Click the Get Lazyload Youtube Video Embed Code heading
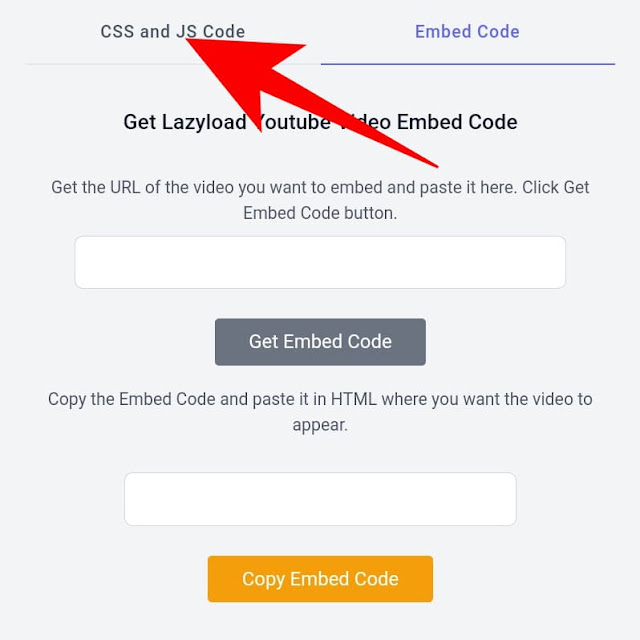 pyautogui.click(x=320, y=122)
